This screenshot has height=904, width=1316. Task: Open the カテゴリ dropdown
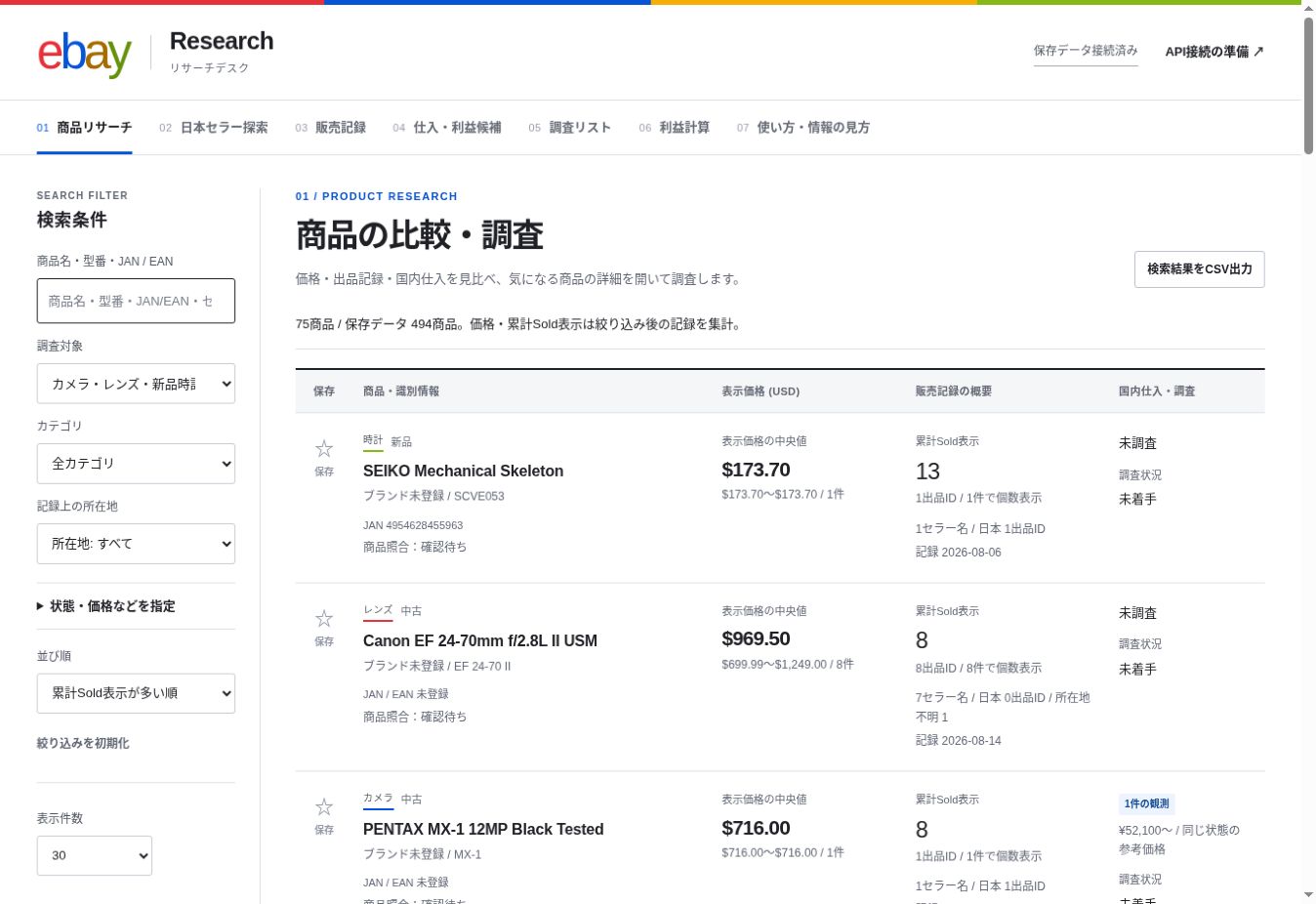(136, 464)
